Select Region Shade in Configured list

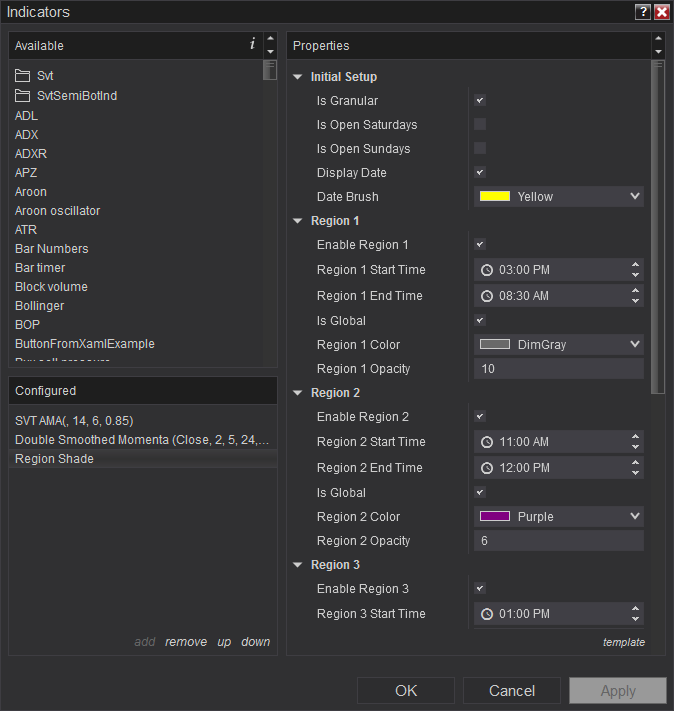[x=54, y=459]
